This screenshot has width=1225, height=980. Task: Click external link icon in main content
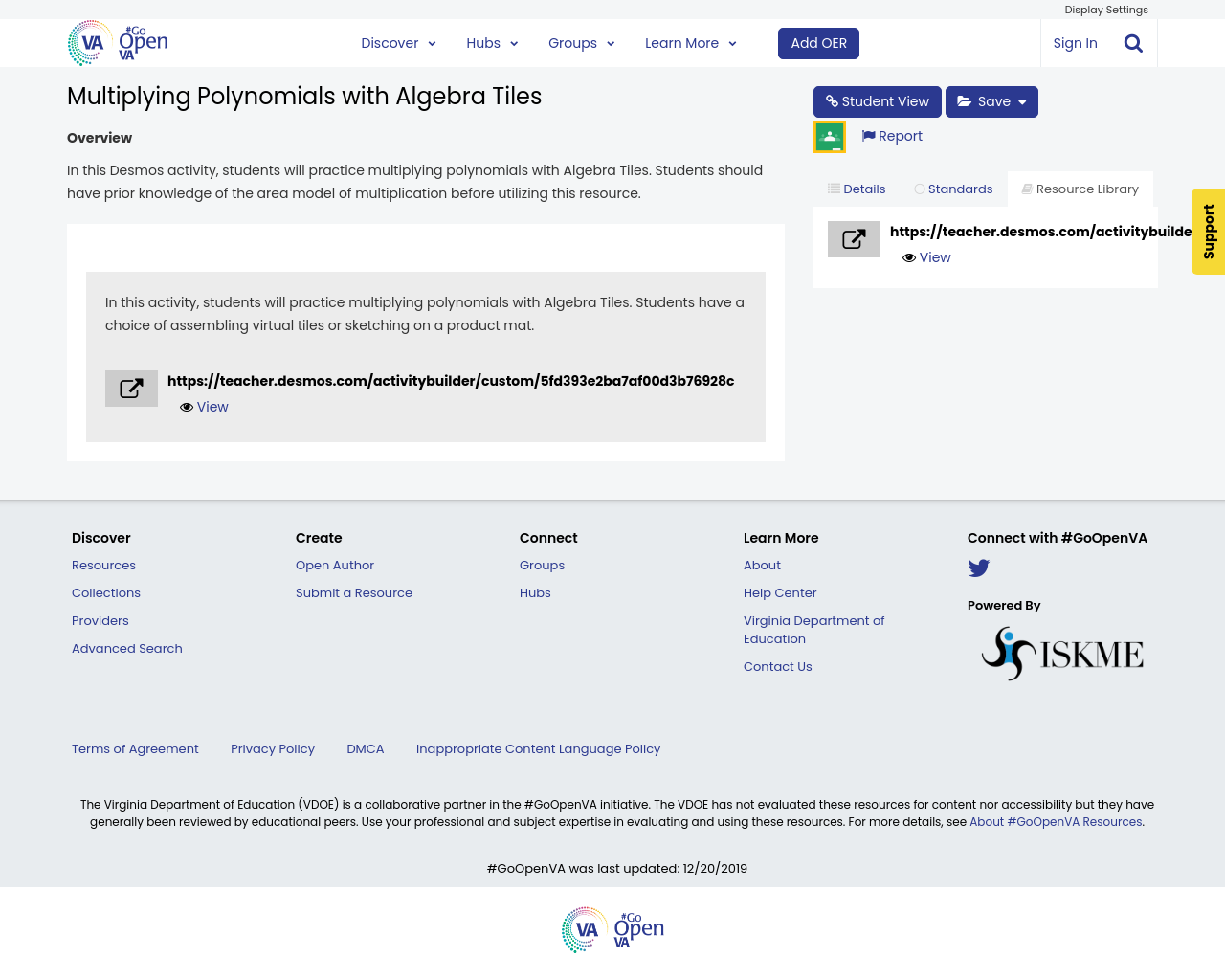(131, 389)
